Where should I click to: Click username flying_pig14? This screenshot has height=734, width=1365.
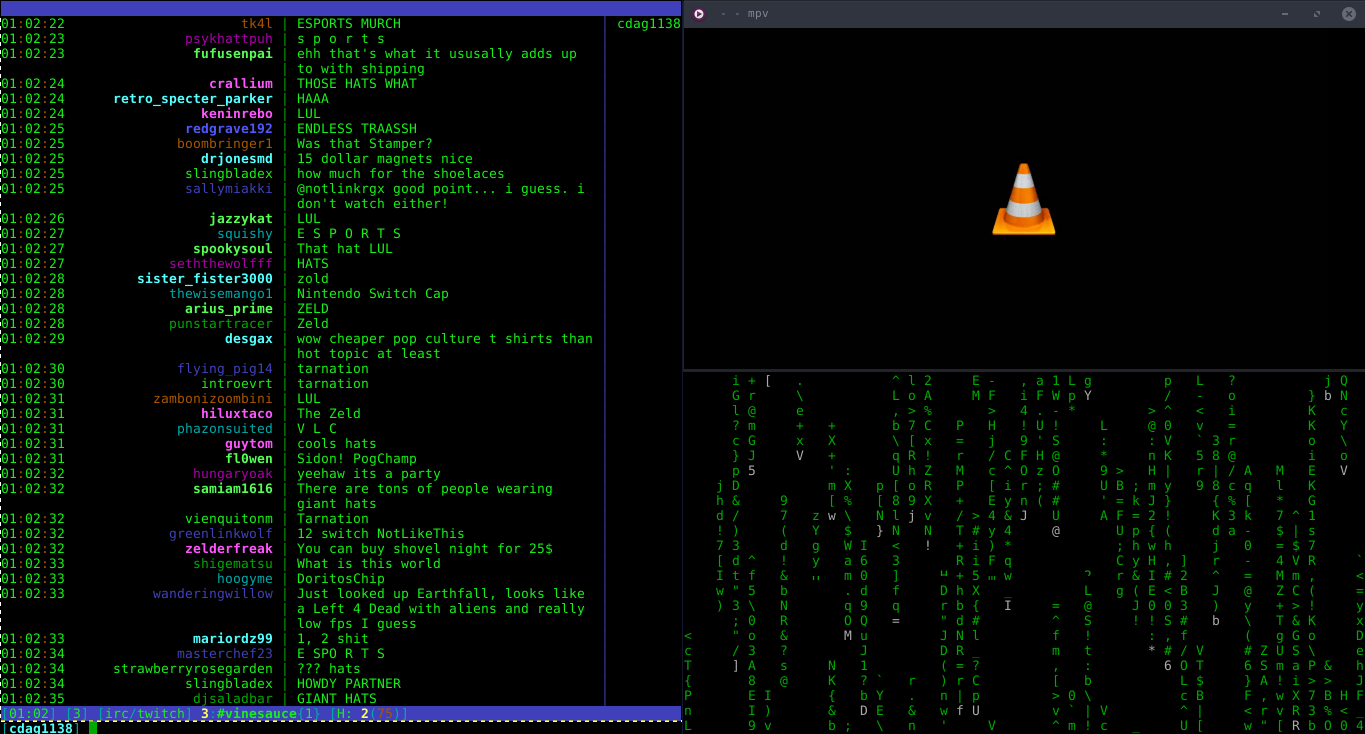pyautogui.click(x=225, y=369)
